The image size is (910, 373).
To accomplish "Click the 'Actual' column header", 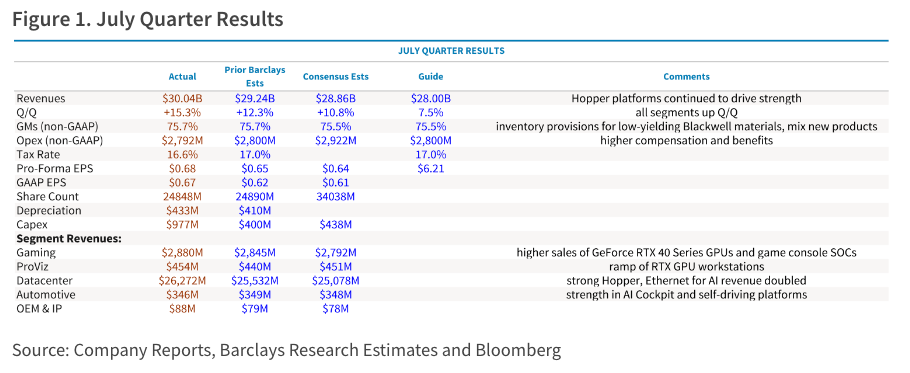I will tap(182, 77).
